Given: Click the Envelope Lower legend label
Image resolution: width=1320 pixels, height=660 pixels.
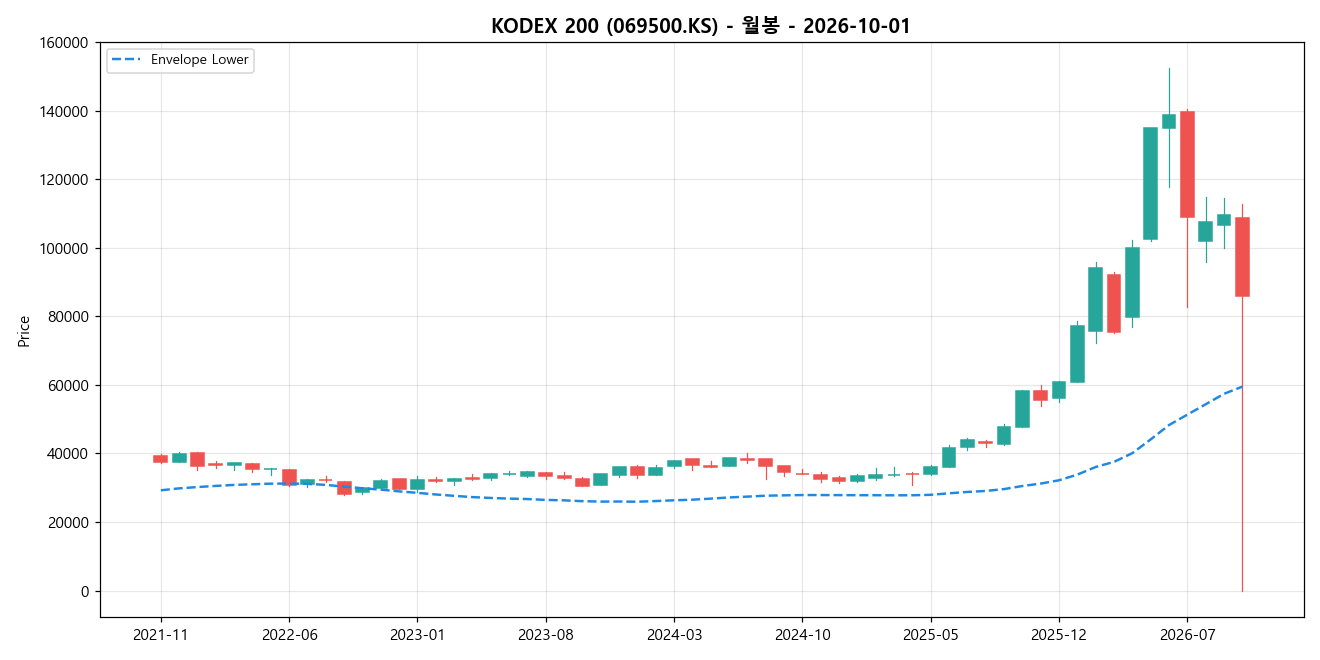Looking at the screenshot, I should (x=199, y=60).
